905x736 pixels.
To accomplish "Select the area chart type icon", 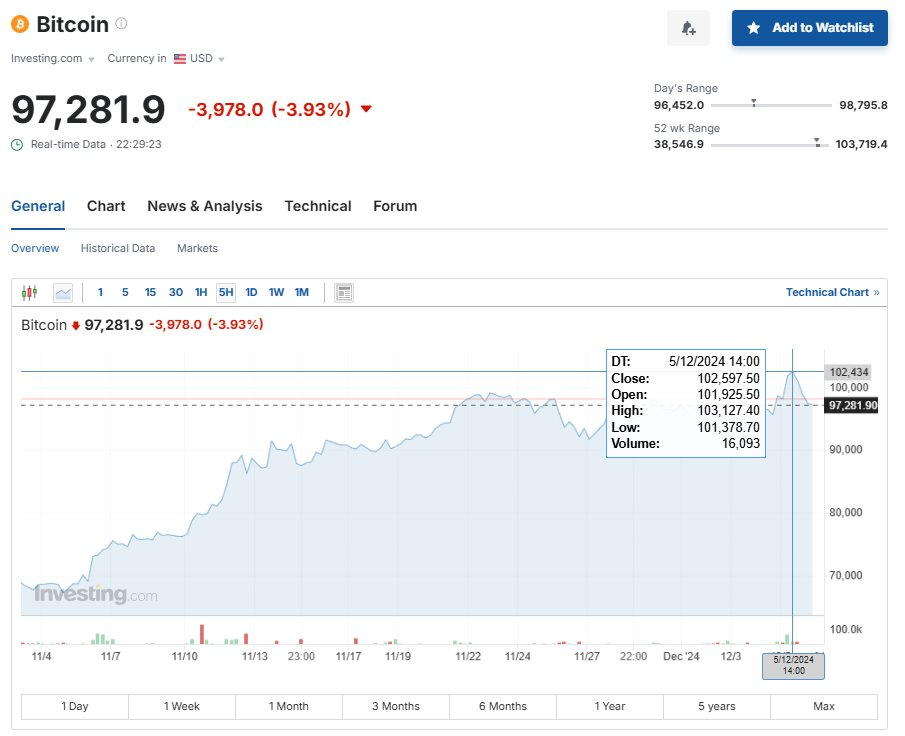I will click(63, 293).
